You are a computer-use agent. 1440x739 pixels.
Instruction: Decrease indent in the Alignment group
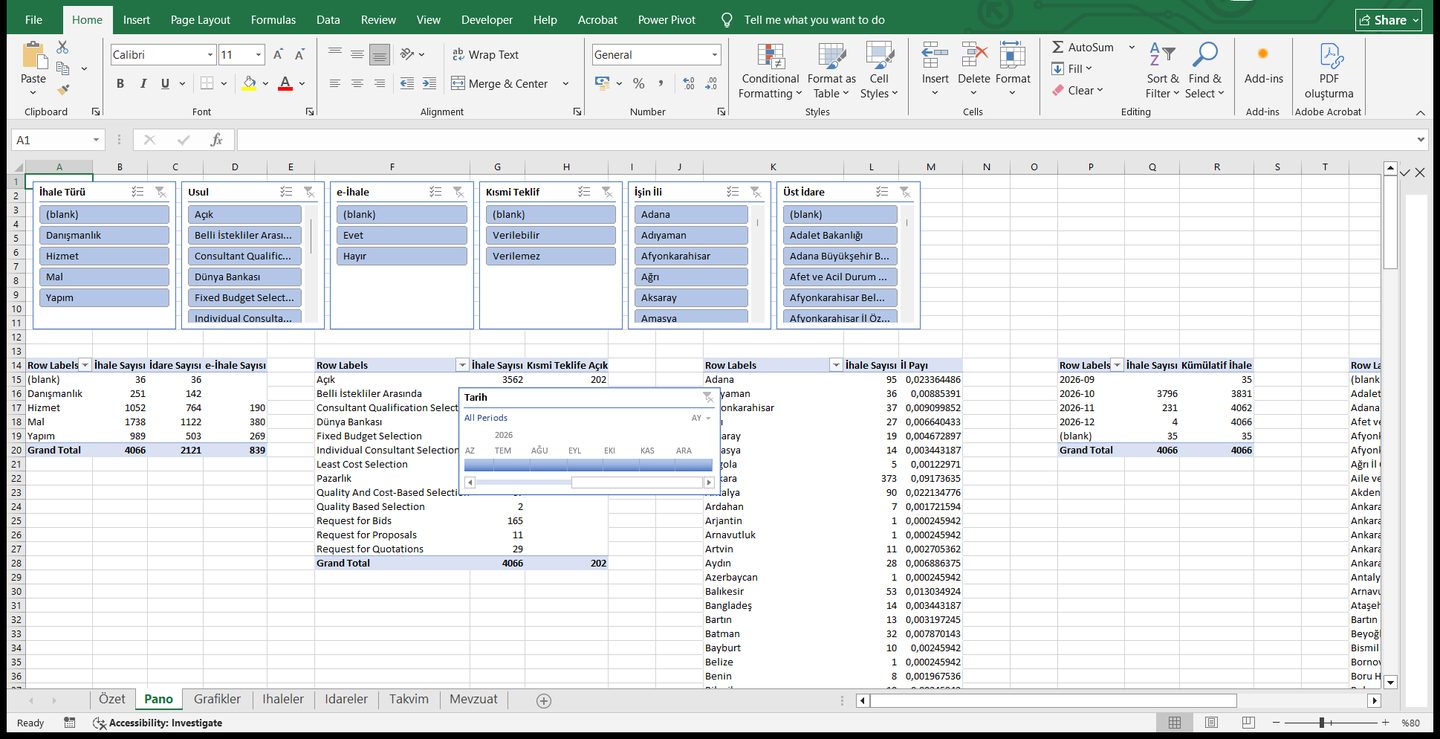(407, 84)
